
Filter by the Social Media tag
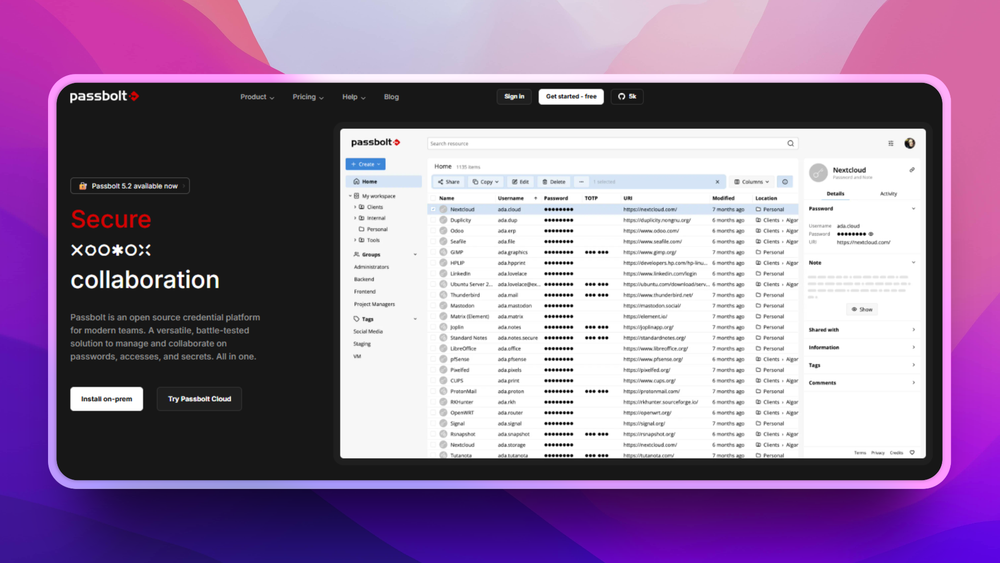pyautogui.click(x=368, y=332)
